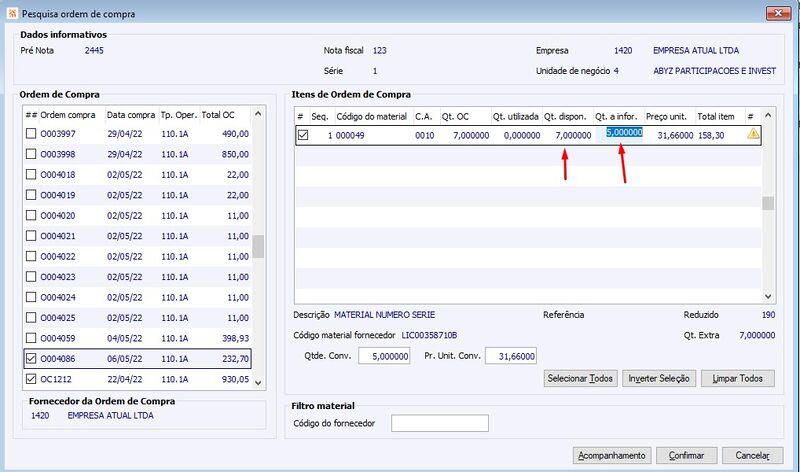This screenshot has width=800, height=472.
Task: Click the Limpar Todos button
Action: [737, 378]
